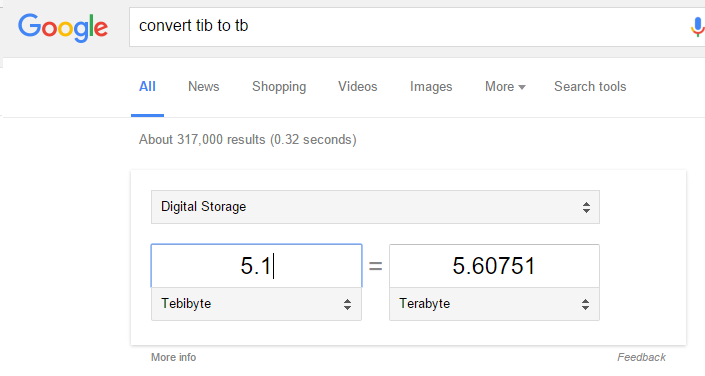Open the Images tab
This screenshot has height=376, width=705.
(431, 86)
